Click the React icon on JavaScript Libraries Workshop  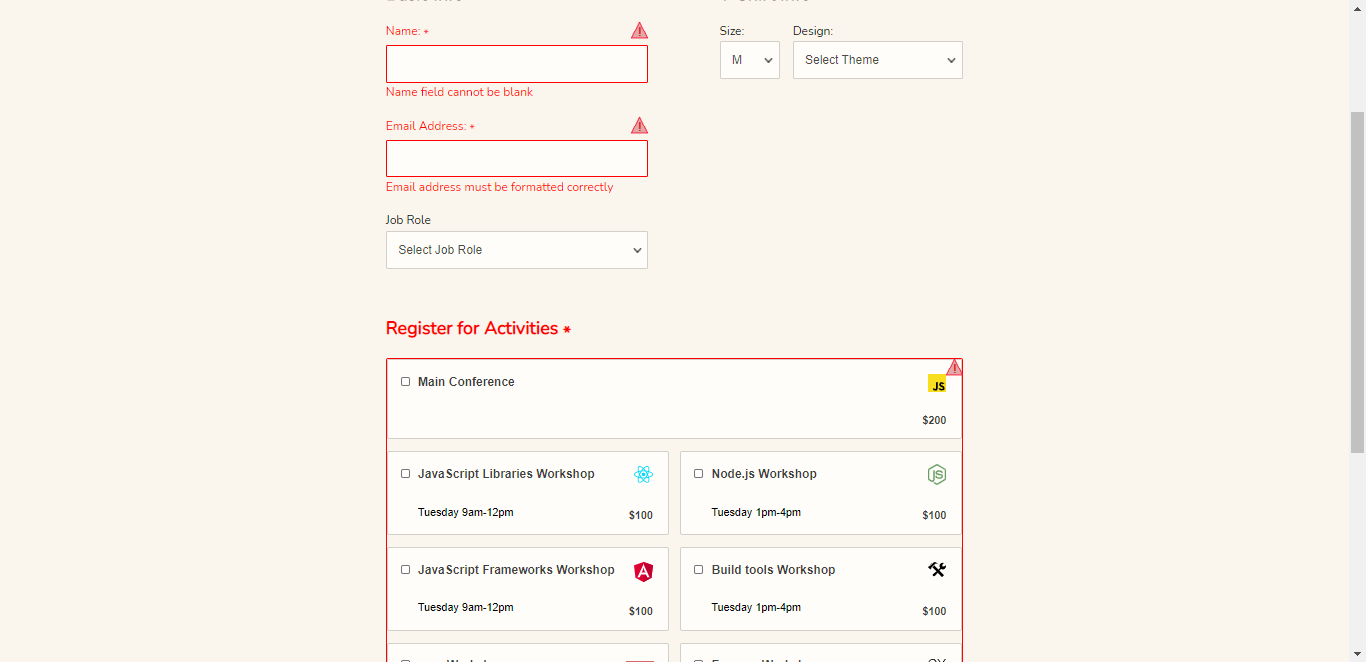tap(643, 474)
